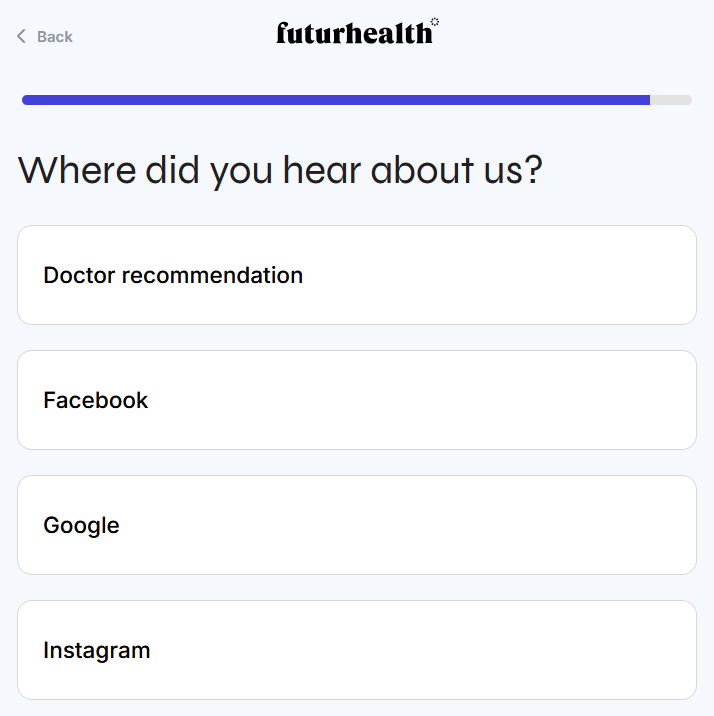Click the filled purple portion of progress bar
714x716 pixels.
click(x=335, y=100)
